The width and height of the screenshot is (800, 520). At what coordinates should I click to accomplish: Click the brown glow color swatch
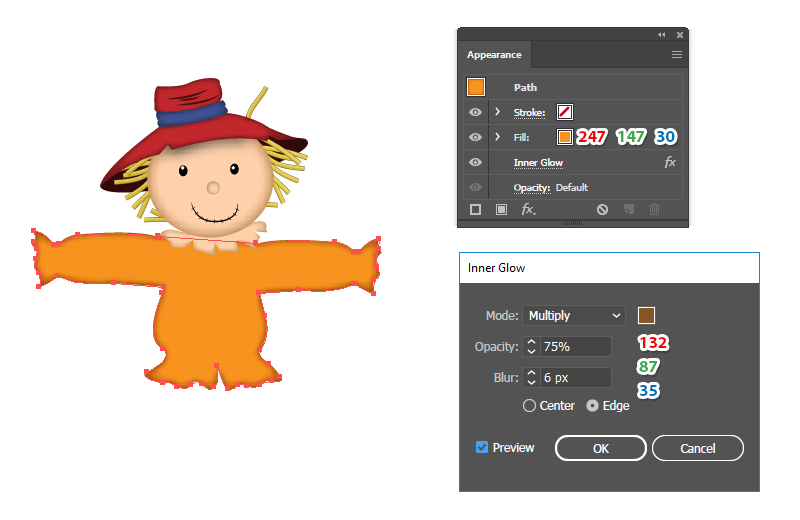pyautogui.click(x=646, y=315)
